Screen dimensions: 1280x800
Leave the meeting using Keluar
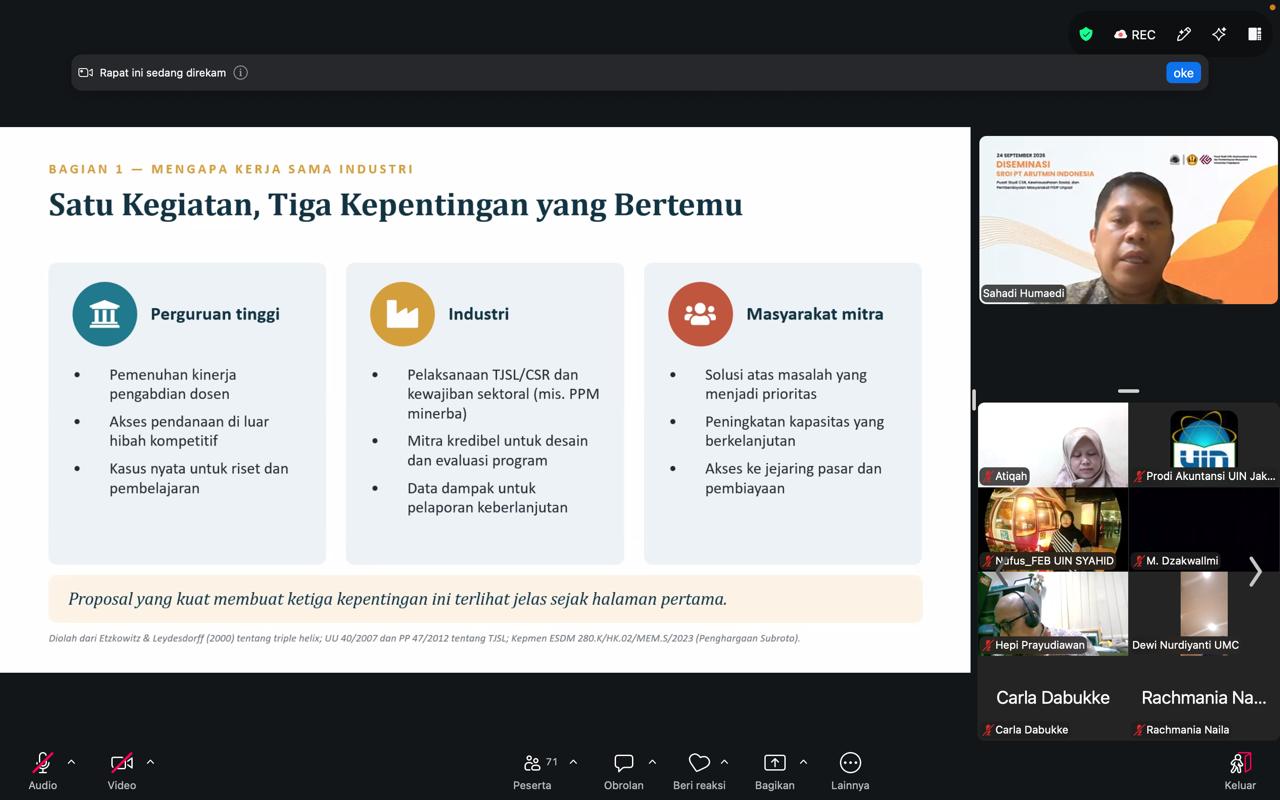pos(1240,771)
